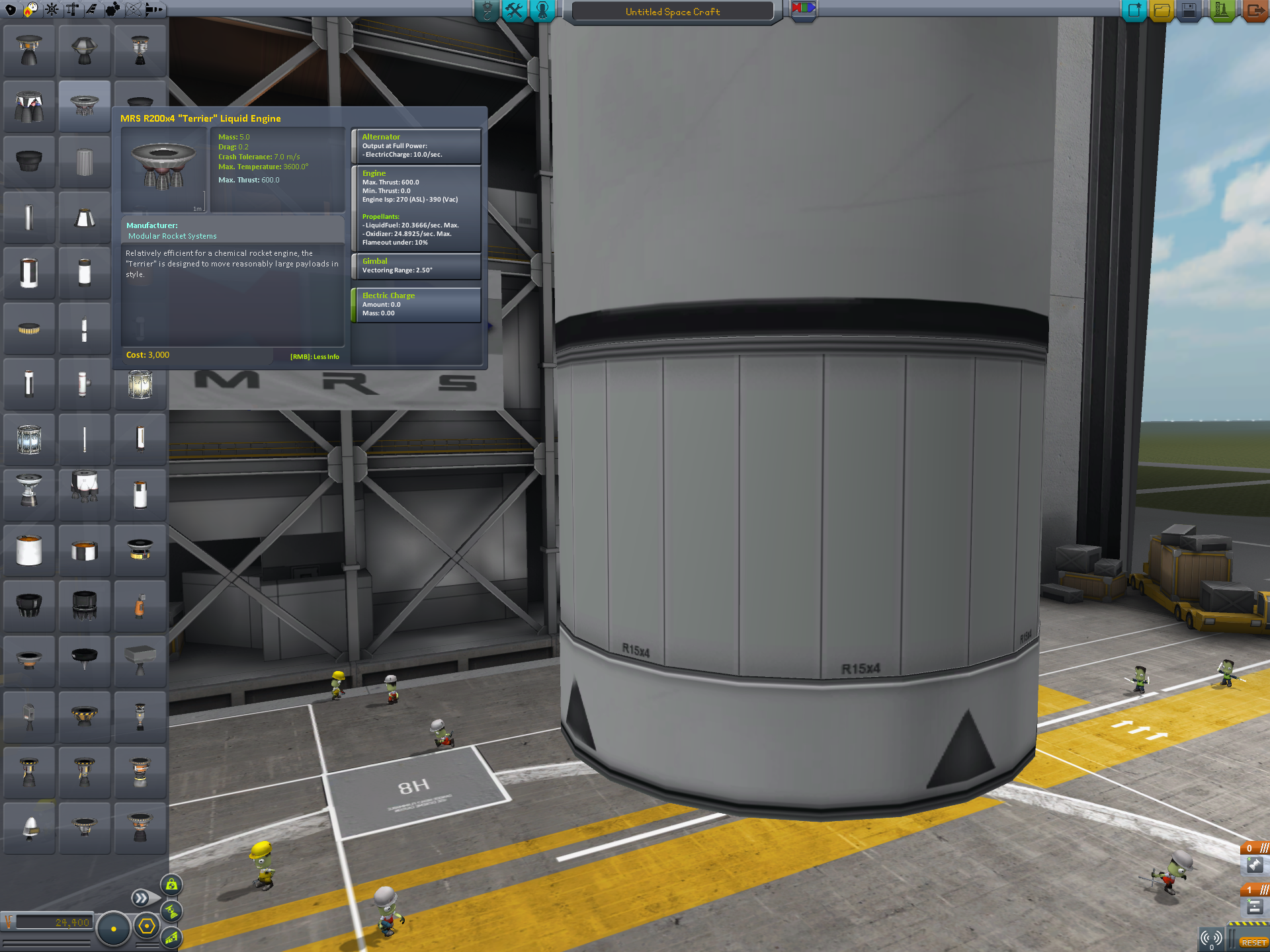Open the Pods parts category tab
Screen dimensions: 1270x952
tap(10, 9)
